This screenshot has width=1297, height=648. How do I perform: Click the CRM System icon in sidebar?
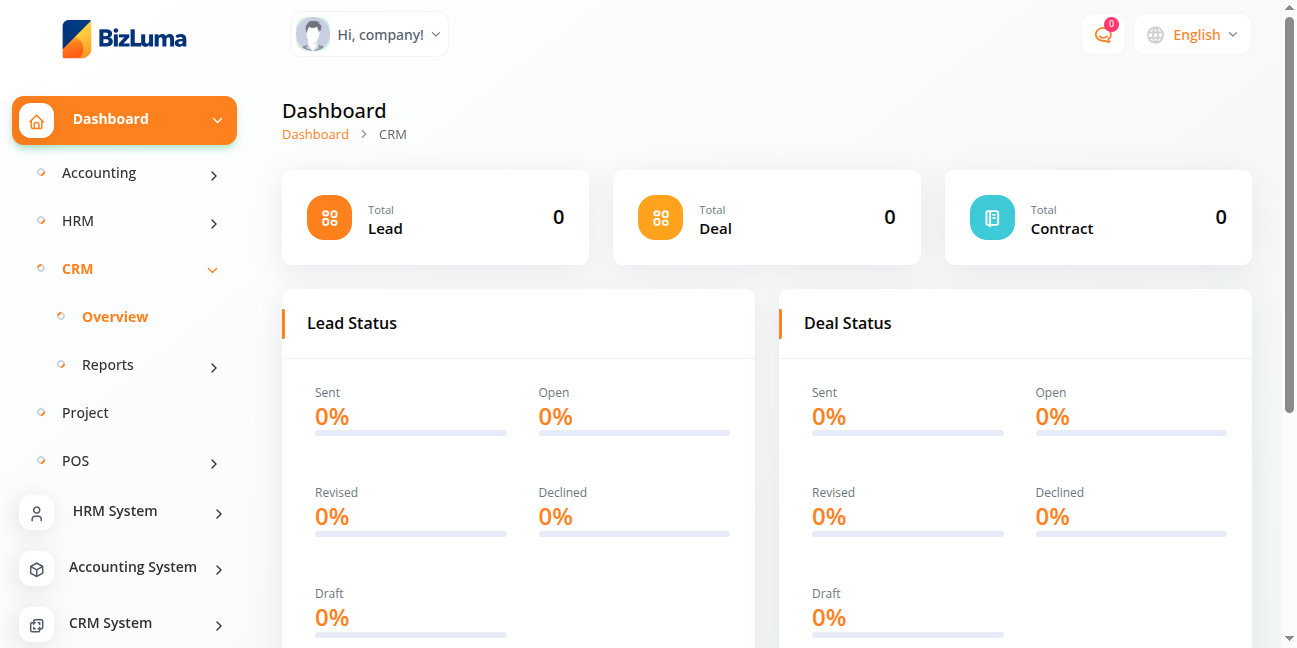pos(37,625)
